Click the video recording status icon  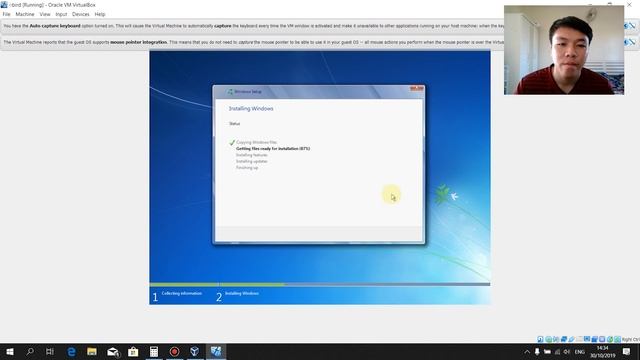click(x=594, y=339)
